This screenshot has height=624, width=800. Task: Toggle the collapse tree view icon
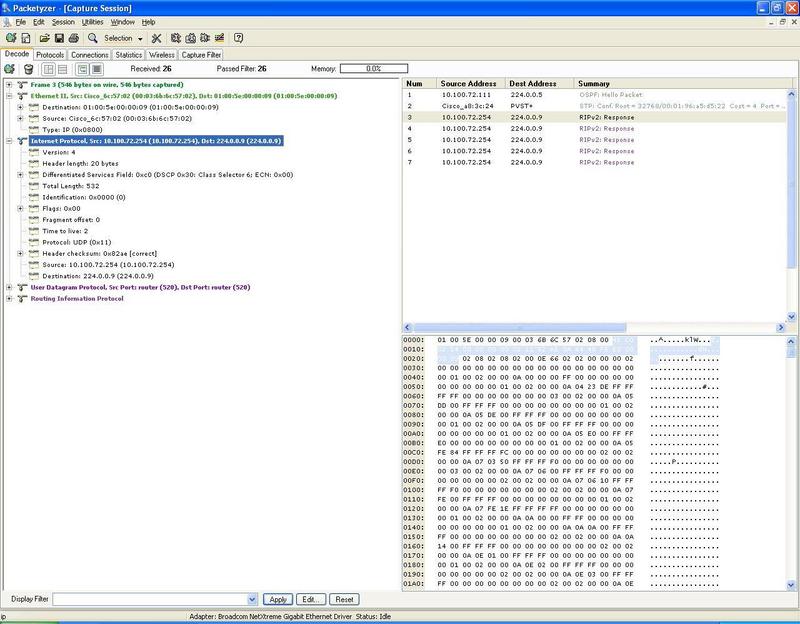(82, 69)
